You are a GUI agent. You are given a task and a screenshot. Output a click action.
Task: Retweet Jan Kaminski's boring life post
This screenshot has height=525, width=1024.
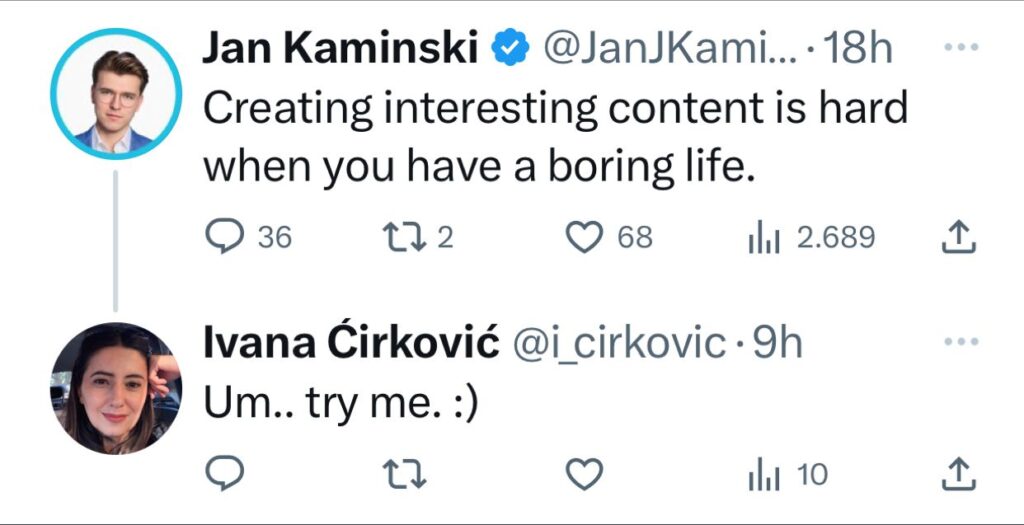406,237
